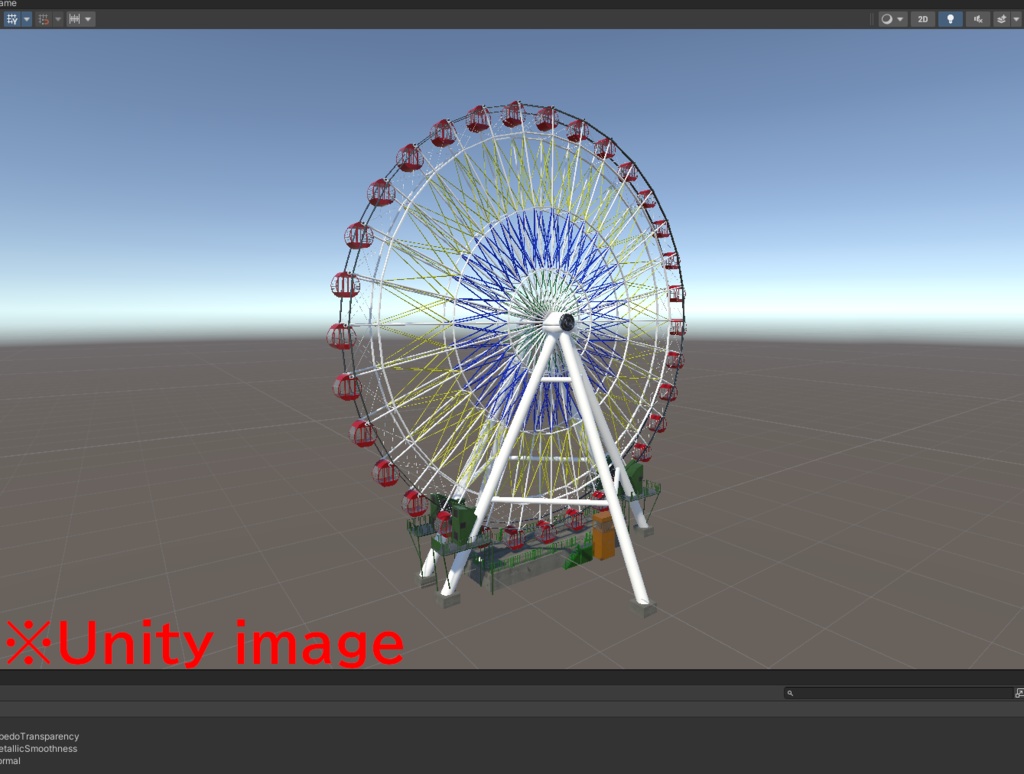Open the grid options dropdown arrow

[26, 18]
